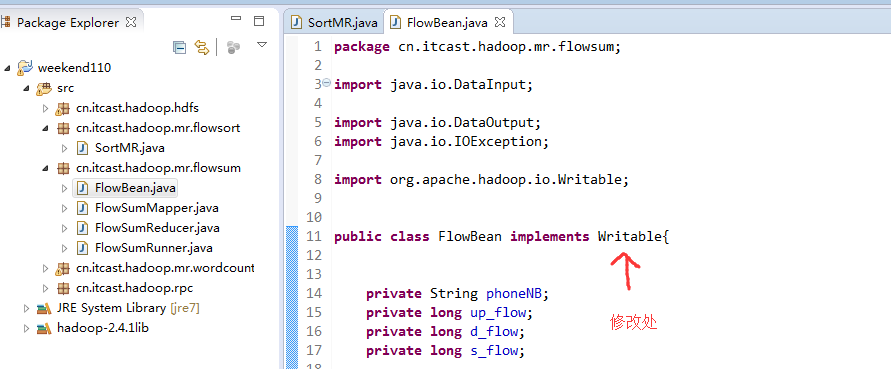Close the FlowBean.java editor tab

click(500, 22)
